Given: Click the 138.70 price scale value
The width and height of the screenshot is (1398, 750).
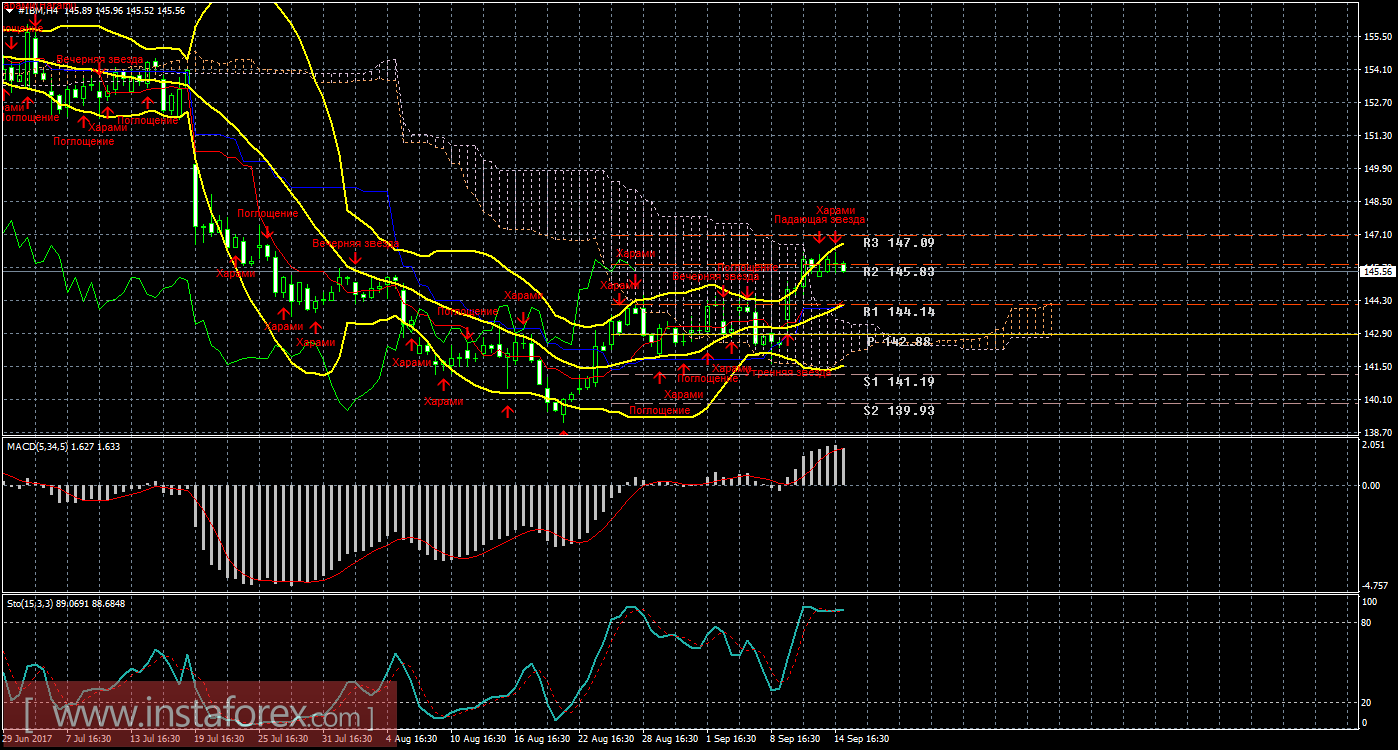Looking at the screenshot, I should click(1377, 432).
